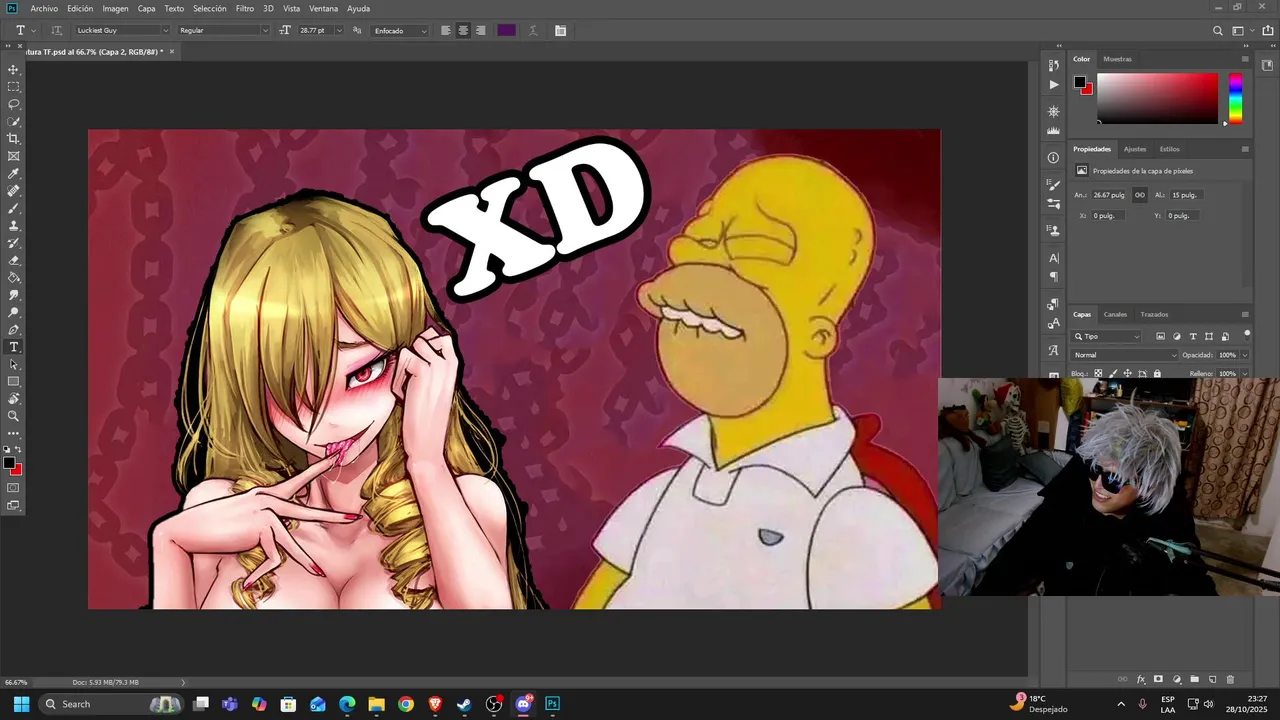Select the Quick Selection tool
This screenshot has width=1280, height=720.
point(14,122)
